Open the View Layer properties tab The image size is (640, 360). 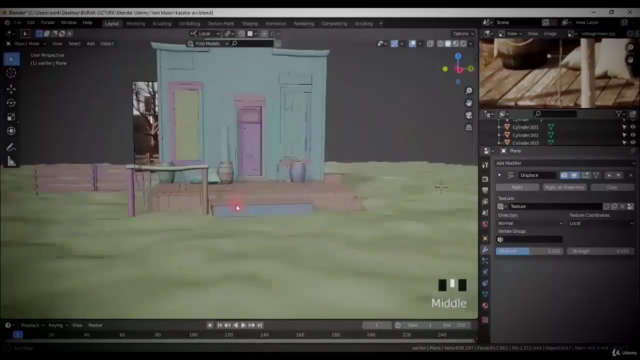[x=485, y=202]
